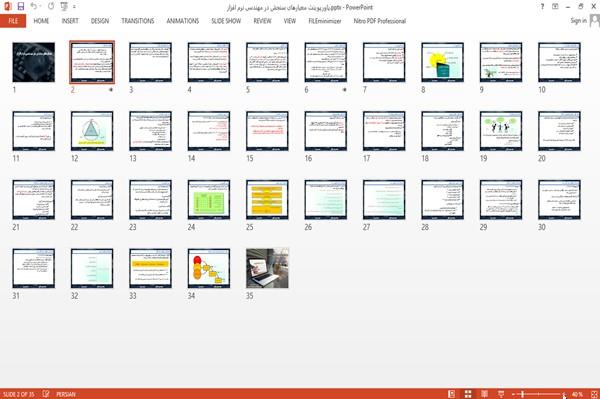
Task: Click the Help question mark icon
Action: pos(542,7)
